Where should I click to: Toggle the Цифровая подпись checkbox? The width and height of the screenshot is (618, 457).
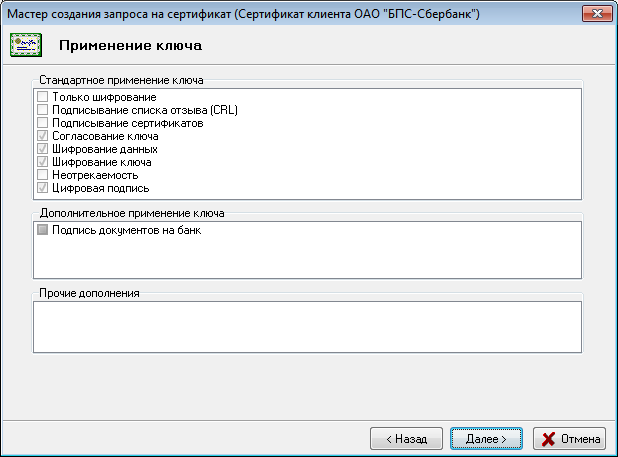[42, 188]
